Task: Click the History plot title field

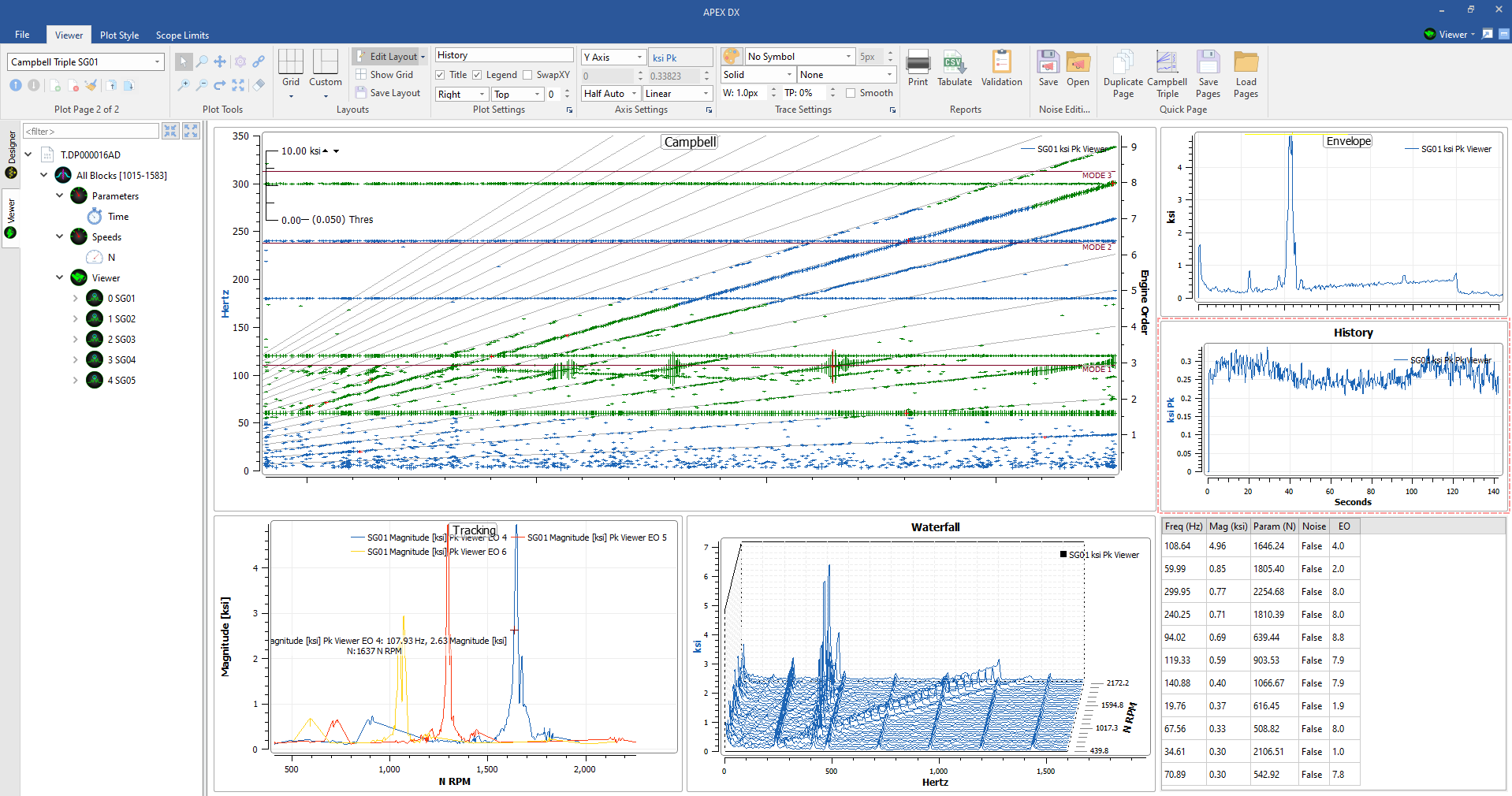Action: pos(504,55)
